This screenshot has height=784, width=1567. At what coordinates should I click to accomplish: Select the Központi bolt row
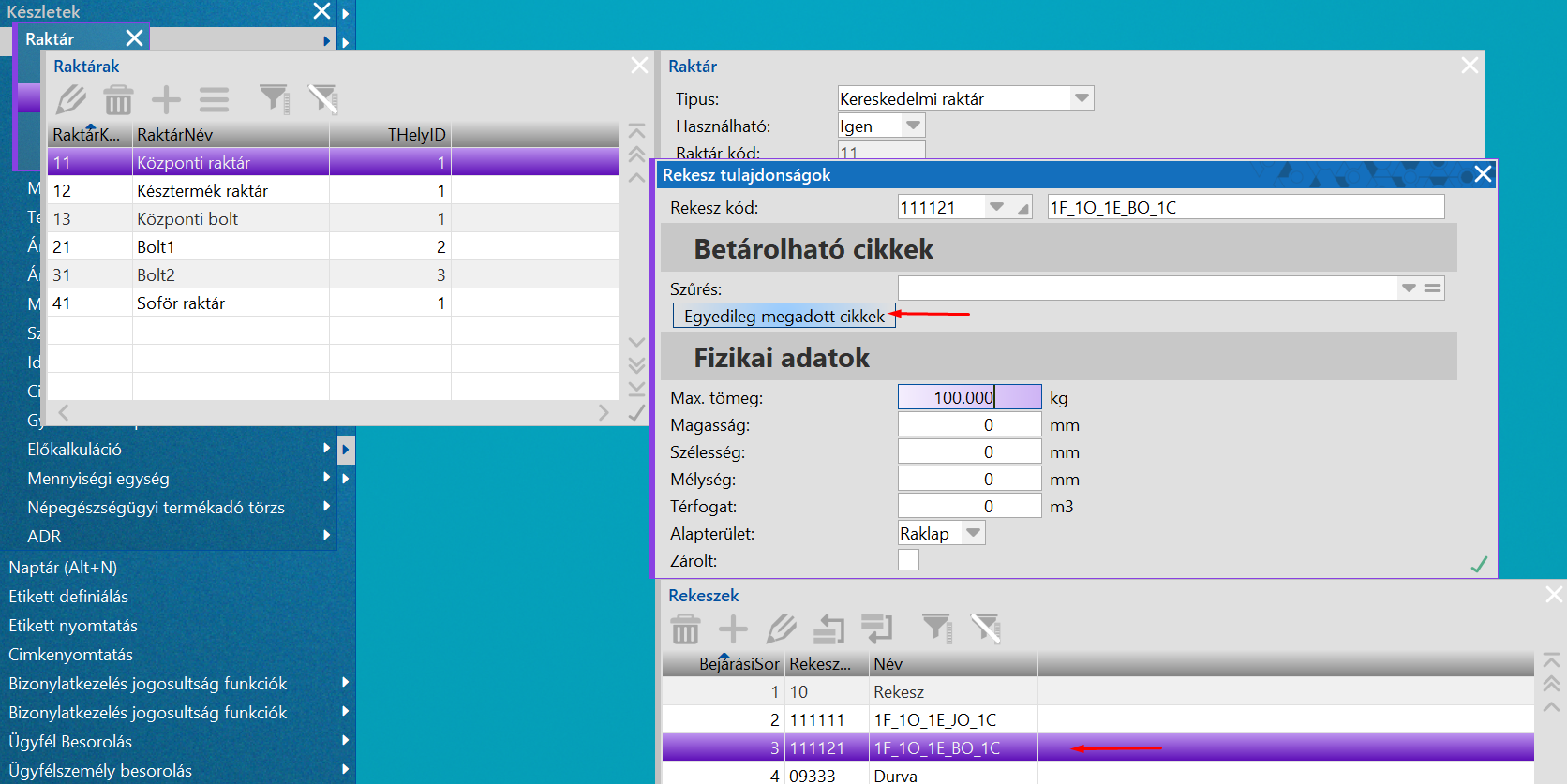334,218
